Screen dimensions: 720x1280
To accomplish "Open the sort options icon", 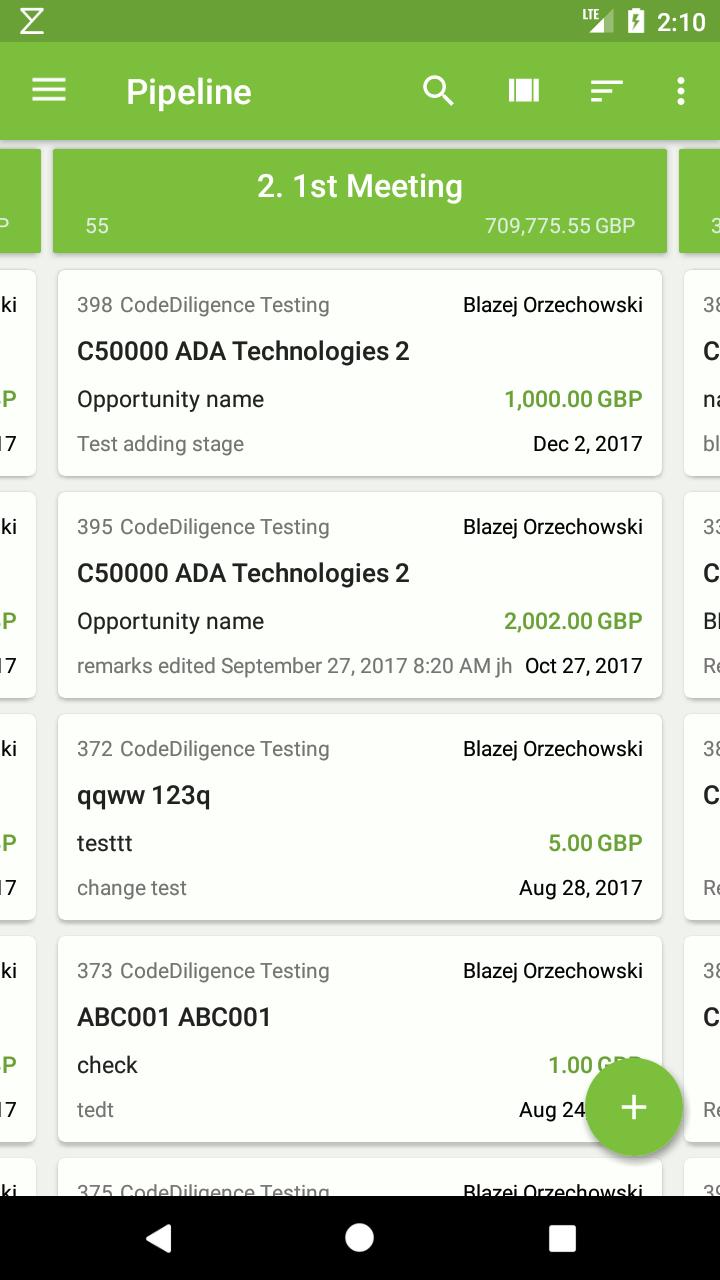I will 606,91.
